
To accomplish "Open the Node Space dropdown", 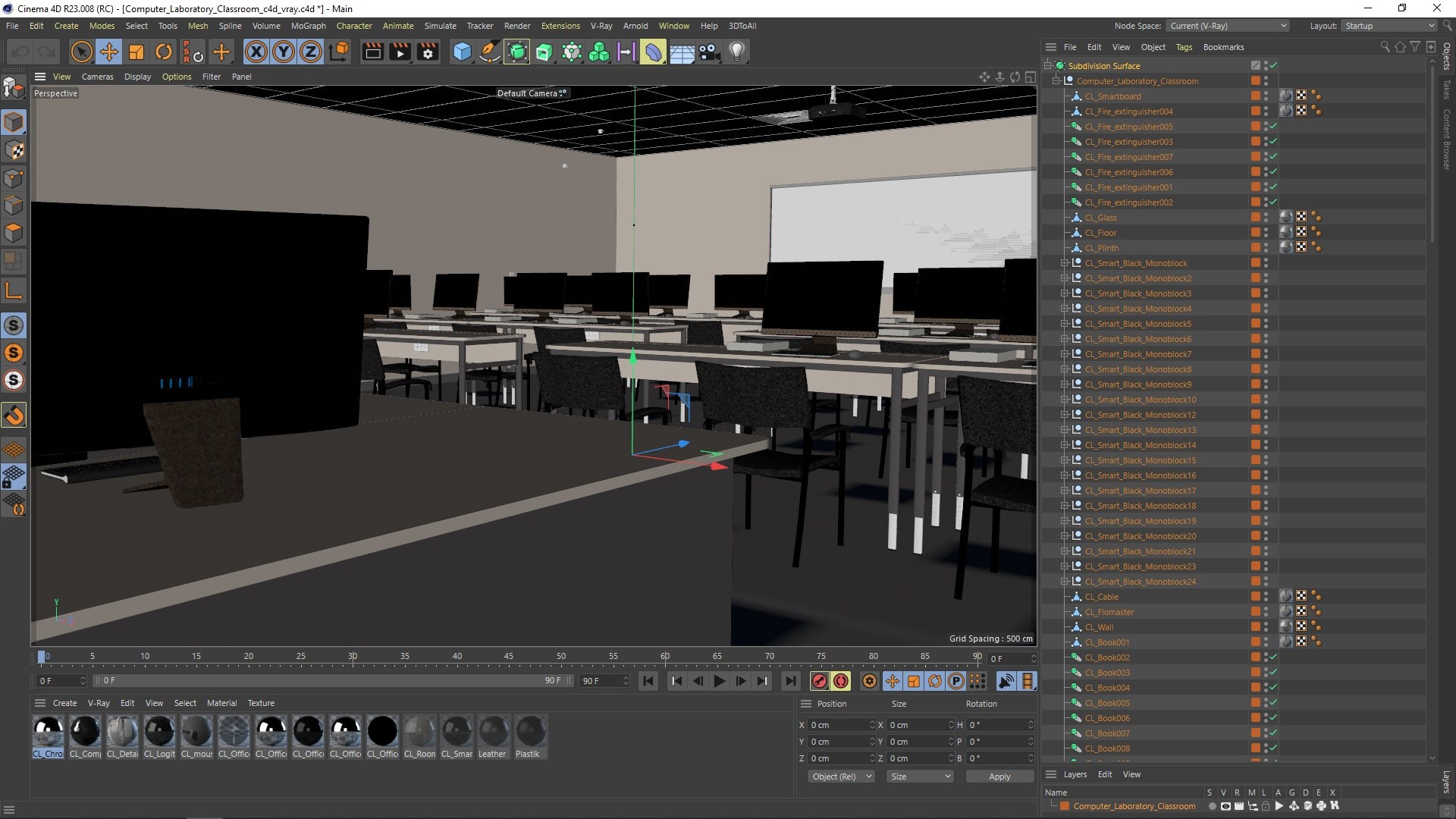I will [x=1227, y=26].
